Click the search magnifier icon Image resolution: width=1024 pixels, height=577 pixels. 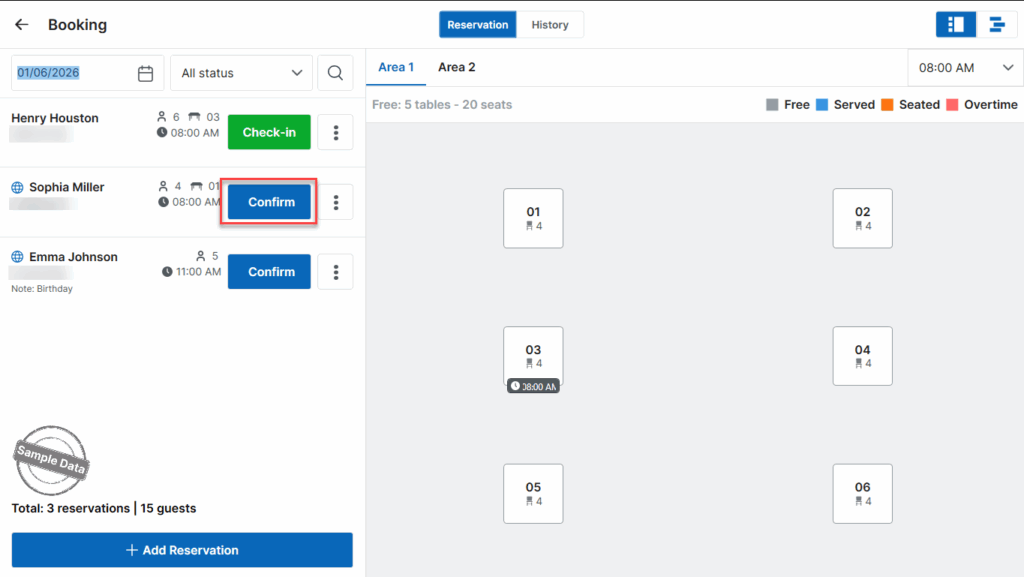pos(335,73)
